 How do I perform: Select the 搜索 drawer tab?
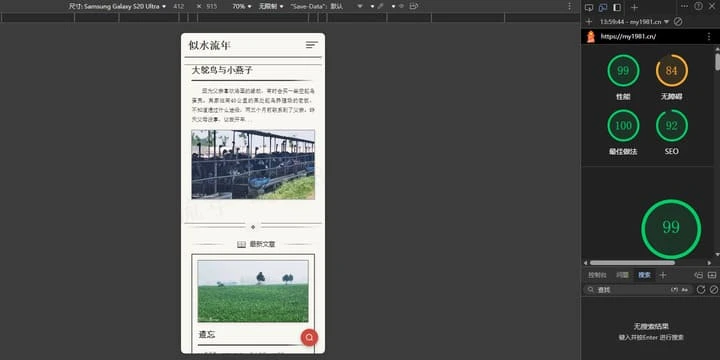click(x=644, y=275)
